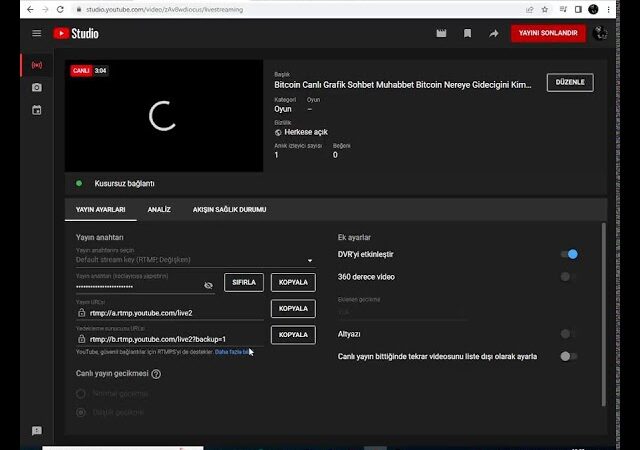Open the Manage calendar icon in sidebar
This screenshot has height=450, width=640.
pyautogui.click(x=37, y=110)
